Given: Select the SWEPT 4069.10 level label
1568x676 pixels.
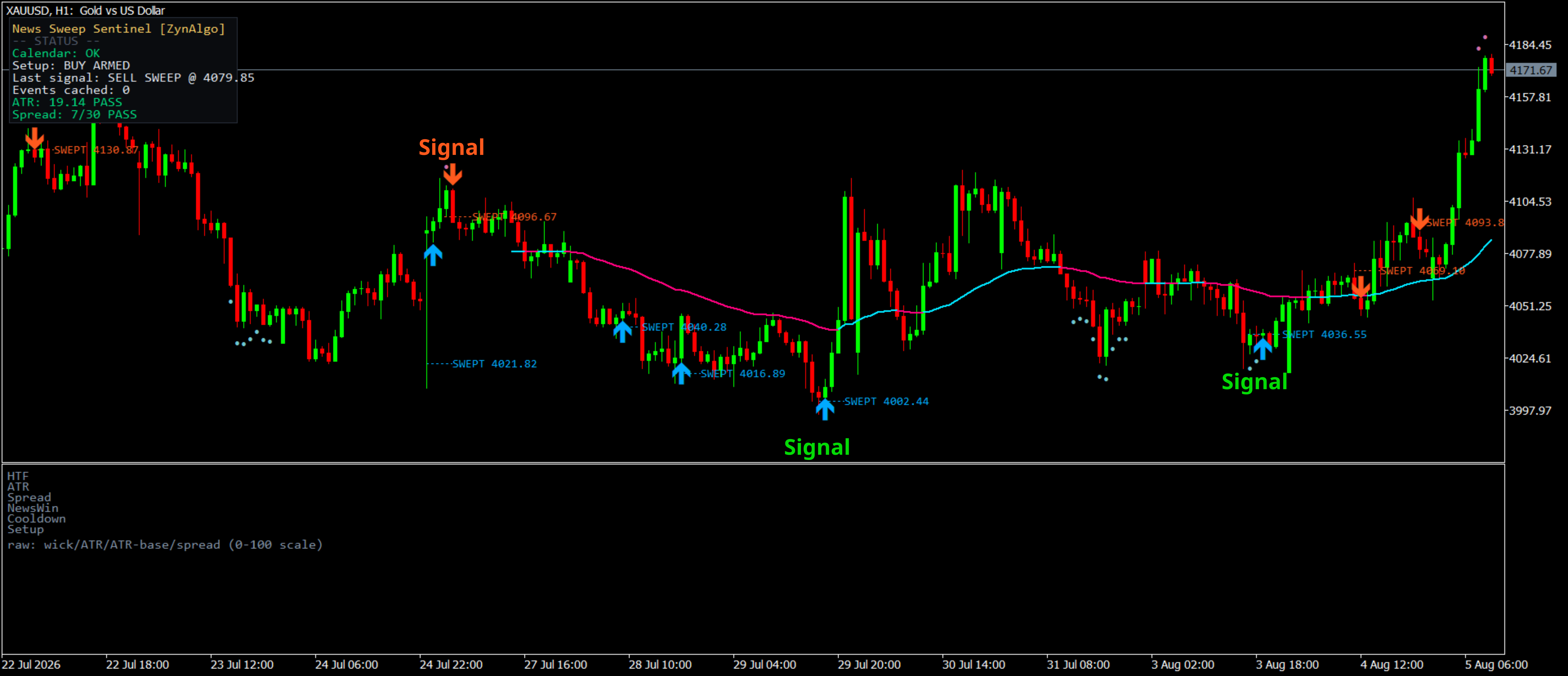Looking at the screenshot, I should [x=1422, y=271].
